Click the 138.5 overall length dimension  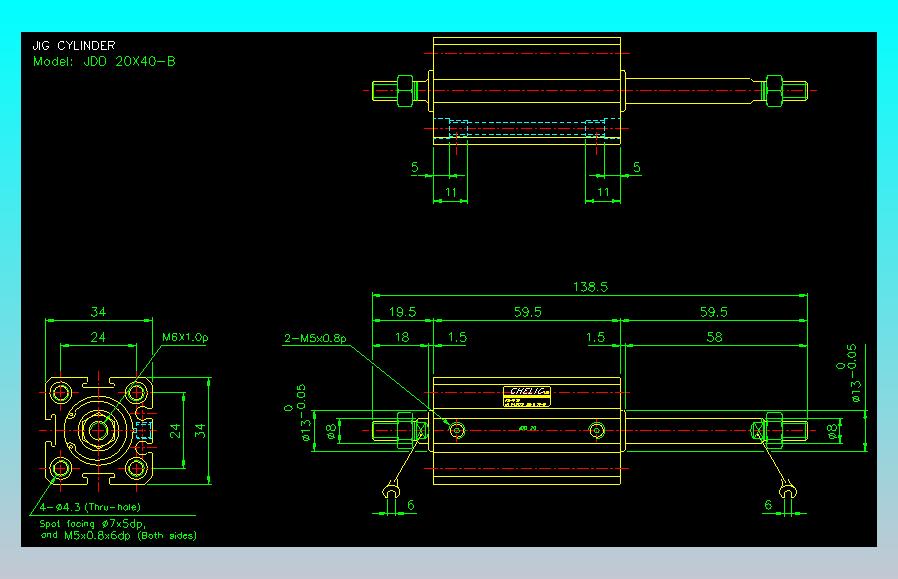(590, 287)
